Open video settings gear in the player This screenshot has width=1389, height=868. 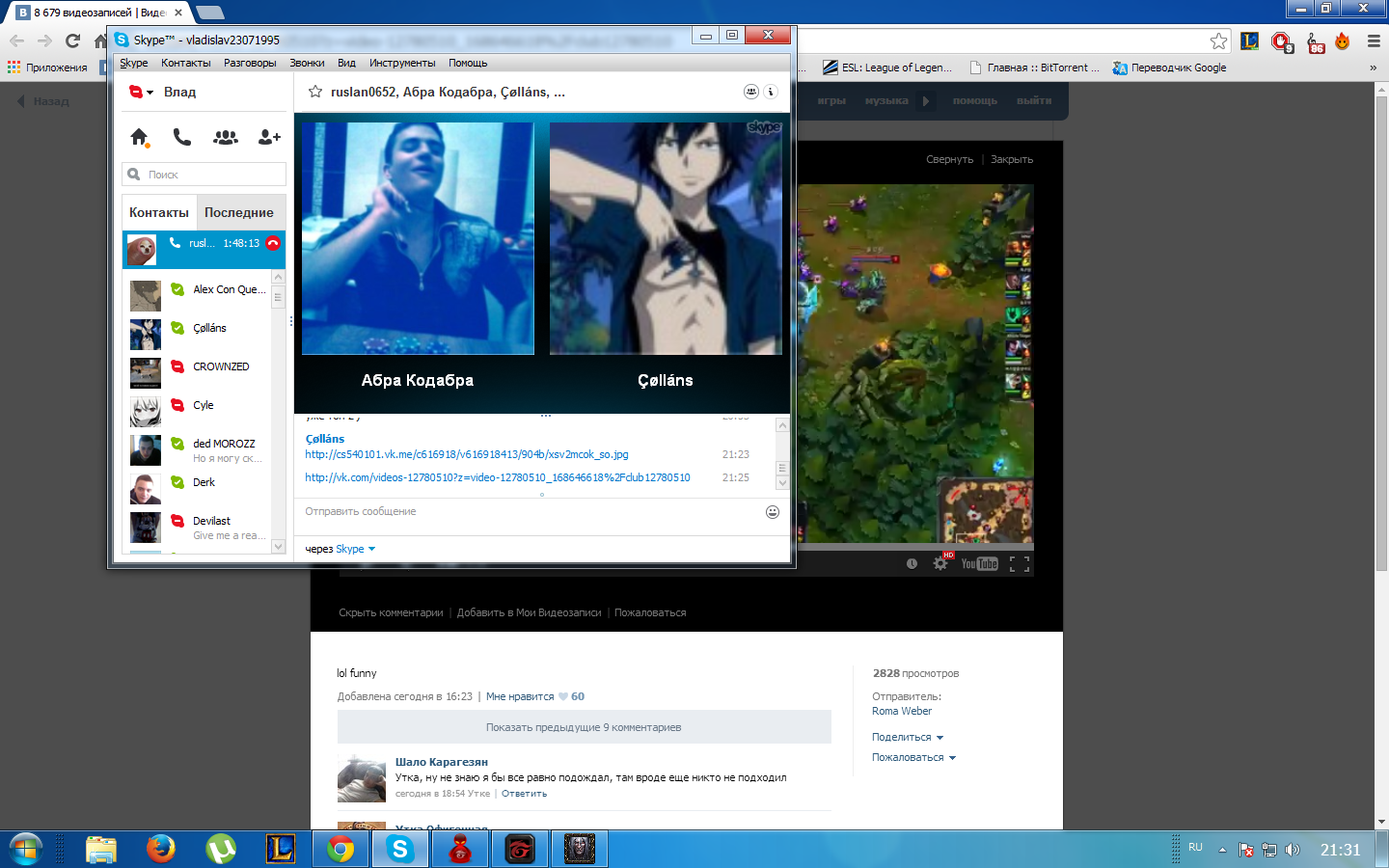click(940, 563)
